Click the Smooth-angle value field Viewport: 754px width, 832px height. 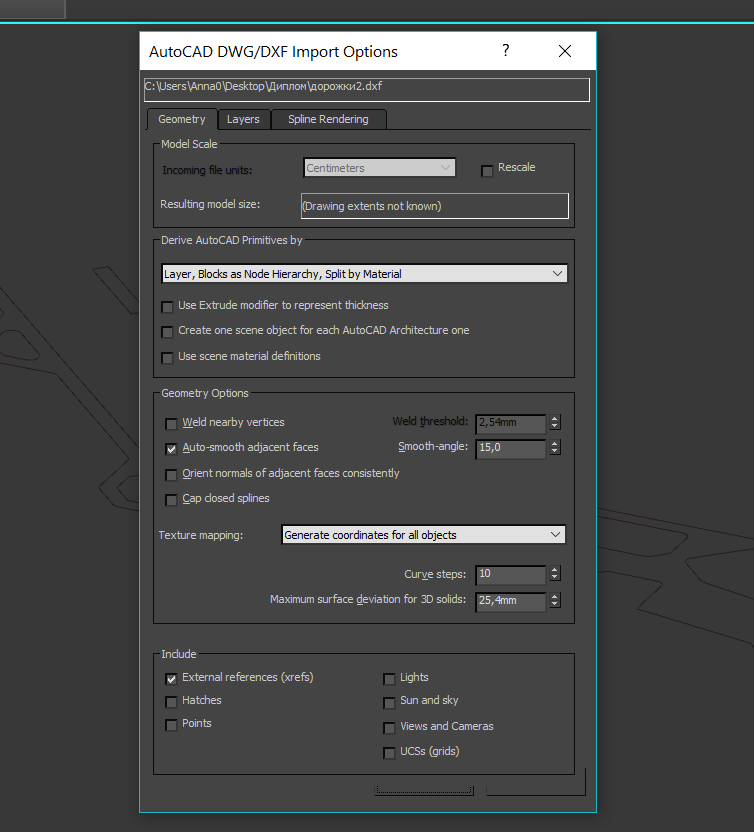click(x=510, y=448)
